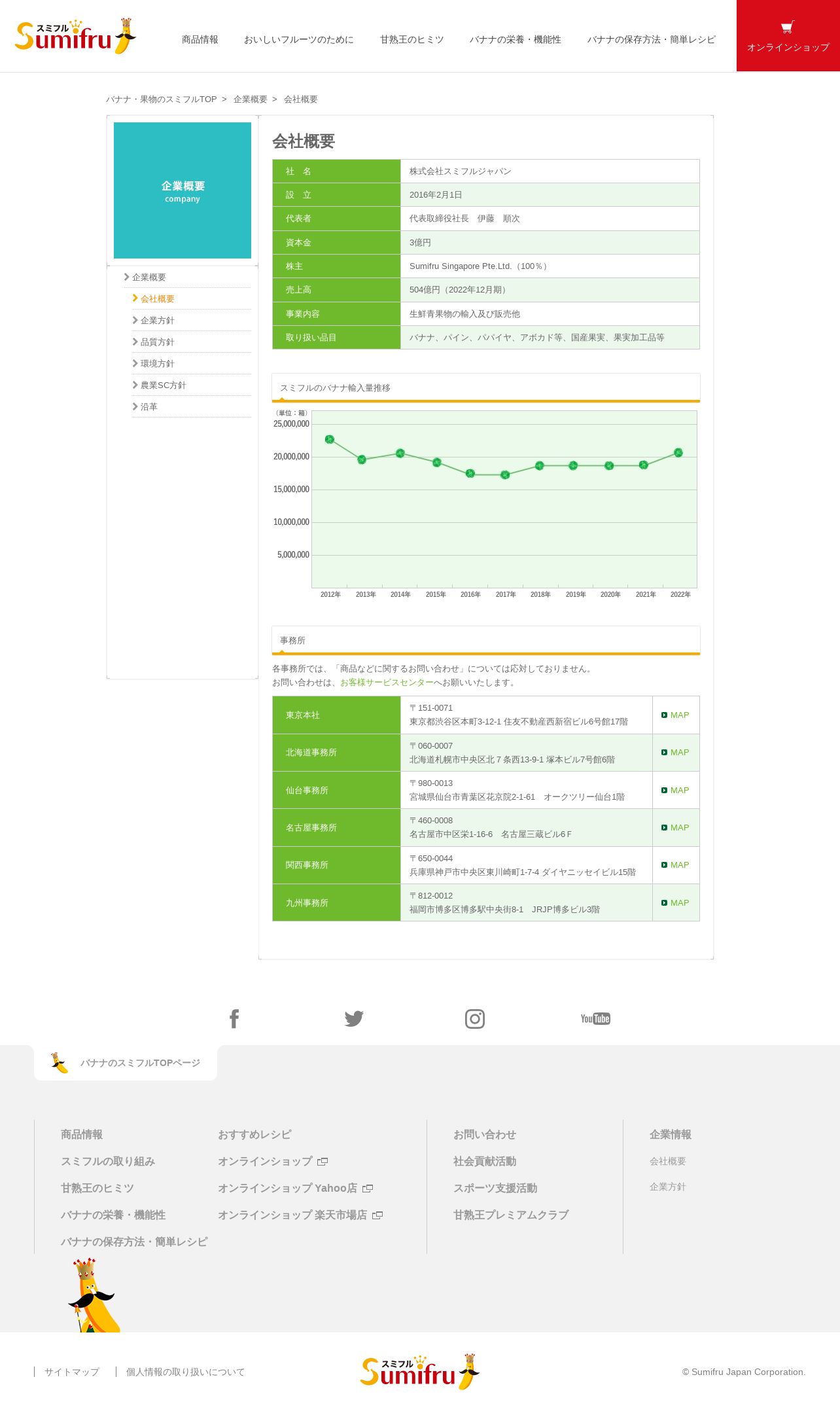
Task: Click the 生鮮青果物の輸入及び販売他 cell
Action: [x=550, y=314]
